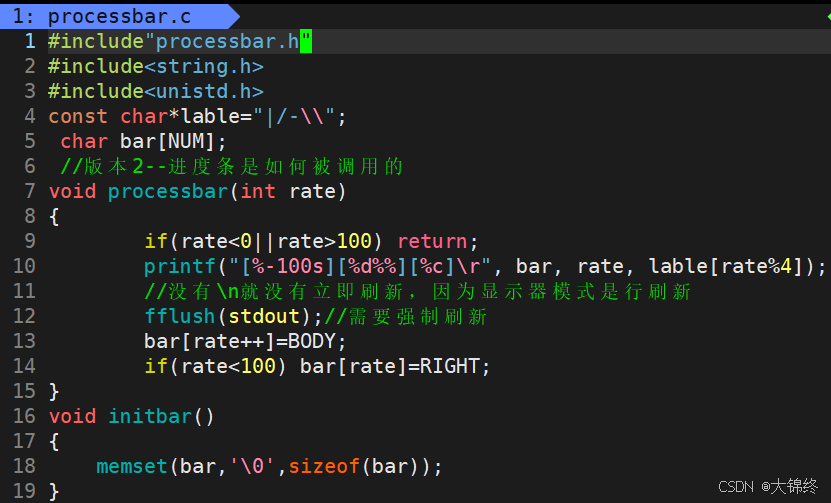This screenshot has width=831, height=503.
Task: Click the initbar function name
Action: tap(149, 416)
